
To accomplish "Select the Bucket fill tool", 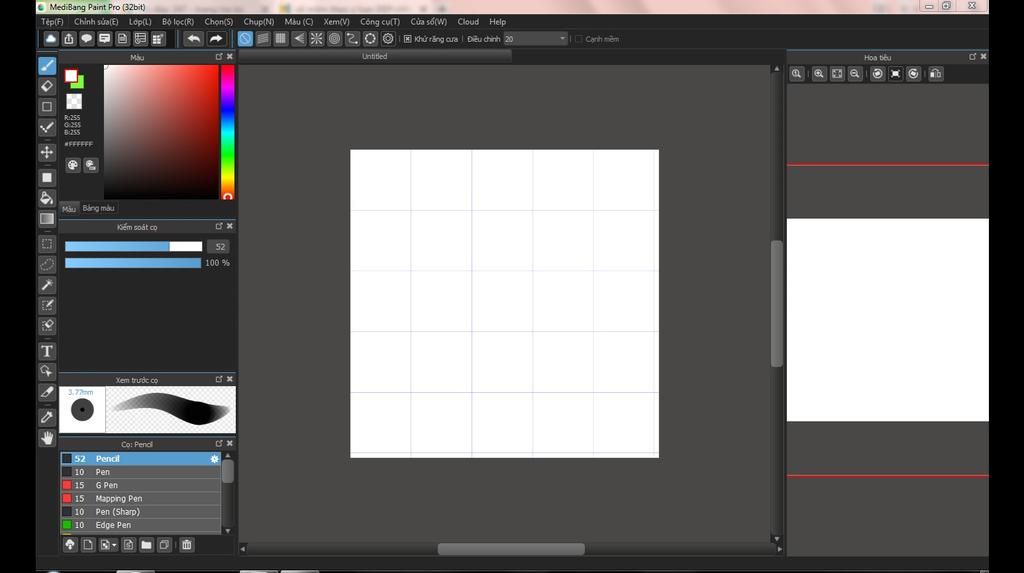I will coord(47,198).
